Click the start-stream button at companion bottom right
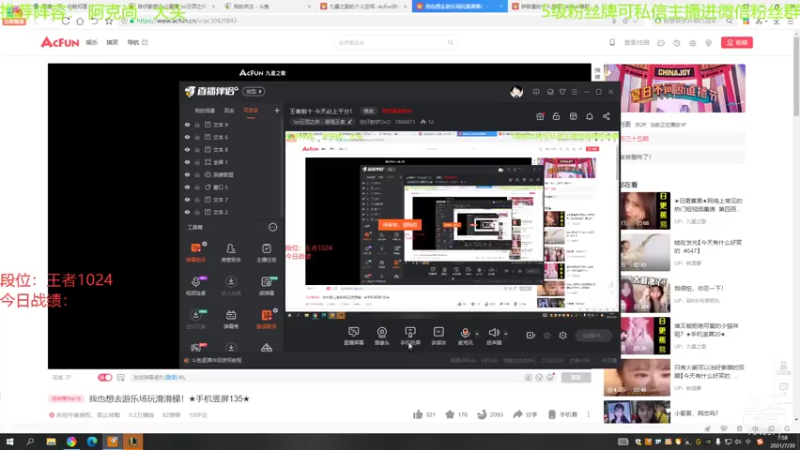 pyautogui.click(x=593, y=336)
